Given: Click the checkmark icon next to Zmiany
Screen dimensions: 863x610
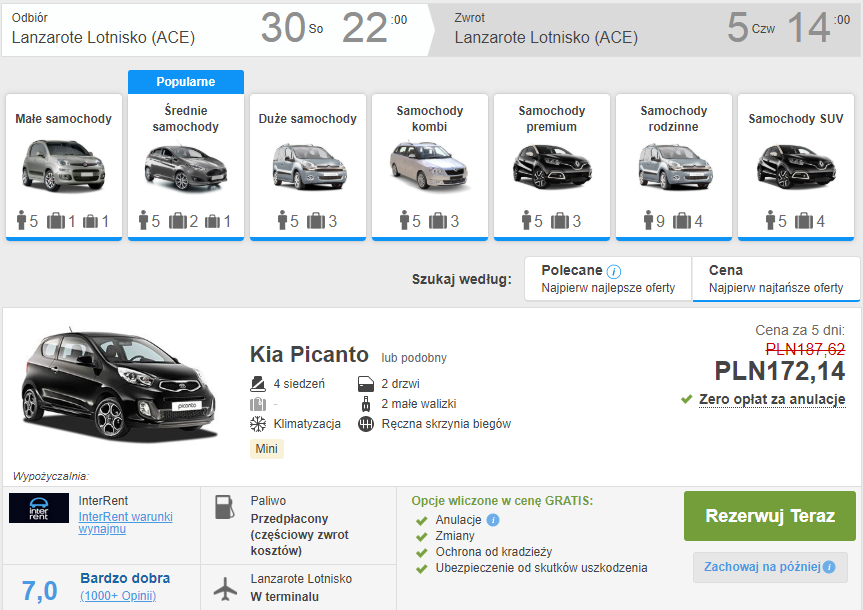Looking at the screenshot, I should click(x=422, y=537).
